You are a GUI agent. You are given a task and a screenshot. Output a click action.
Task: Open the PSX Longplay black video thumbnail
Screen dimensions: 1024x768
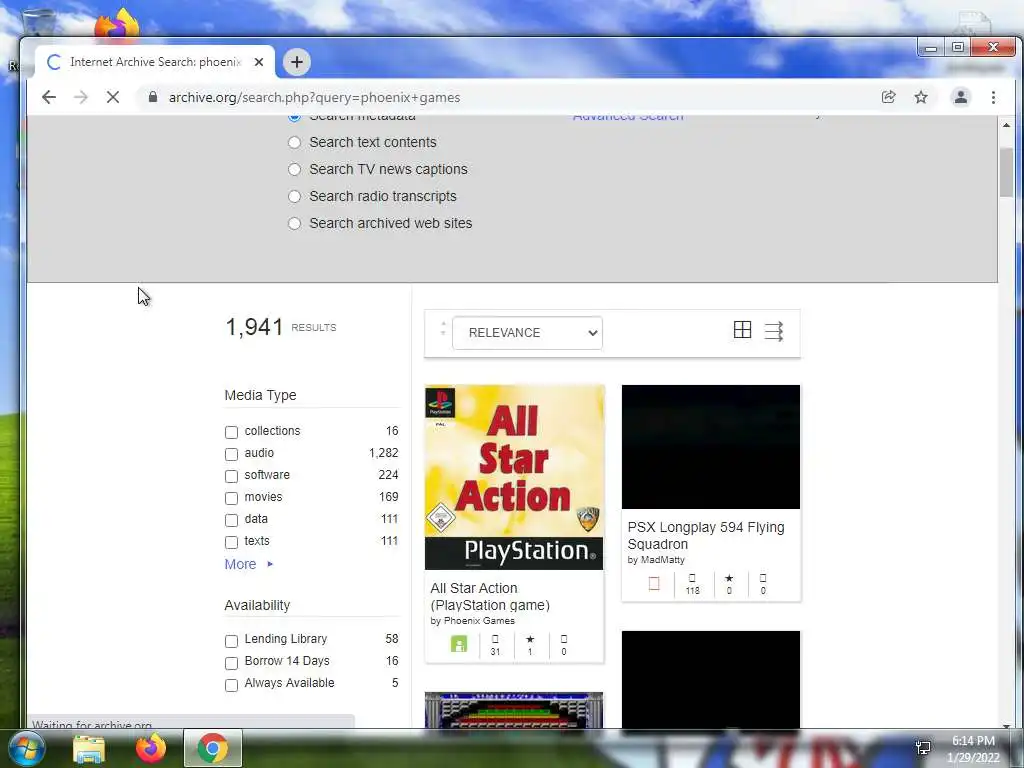[x=711, y=447]
